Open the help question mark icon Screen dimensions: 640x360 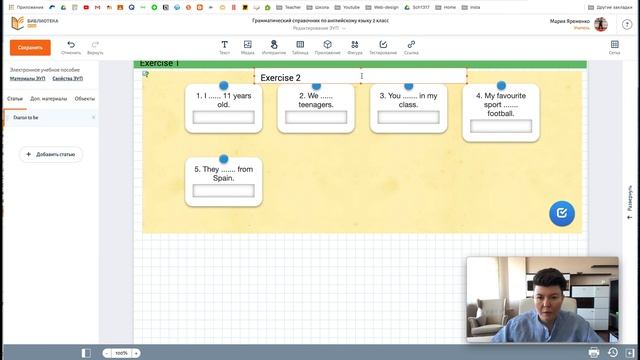click(x=627, y=24)
